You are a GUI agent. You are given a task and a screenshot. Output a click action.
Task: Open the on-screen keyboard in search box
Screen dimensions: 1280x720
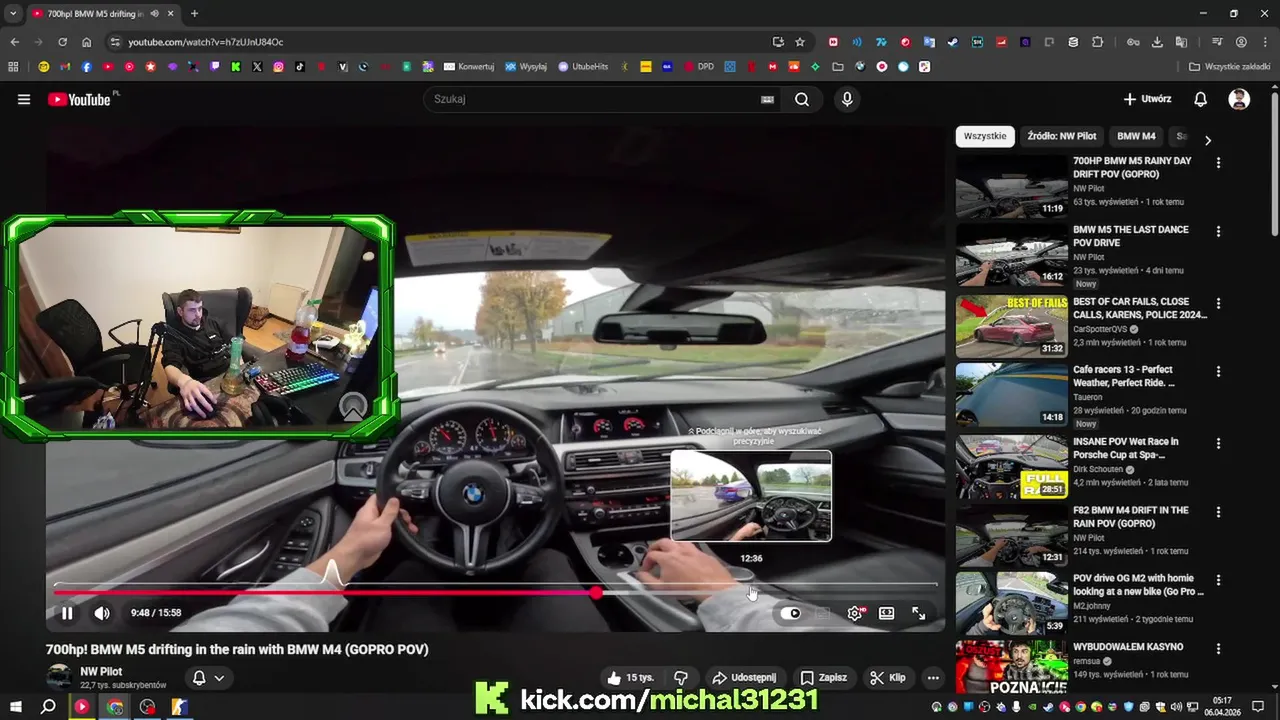[x=767, y=99]
